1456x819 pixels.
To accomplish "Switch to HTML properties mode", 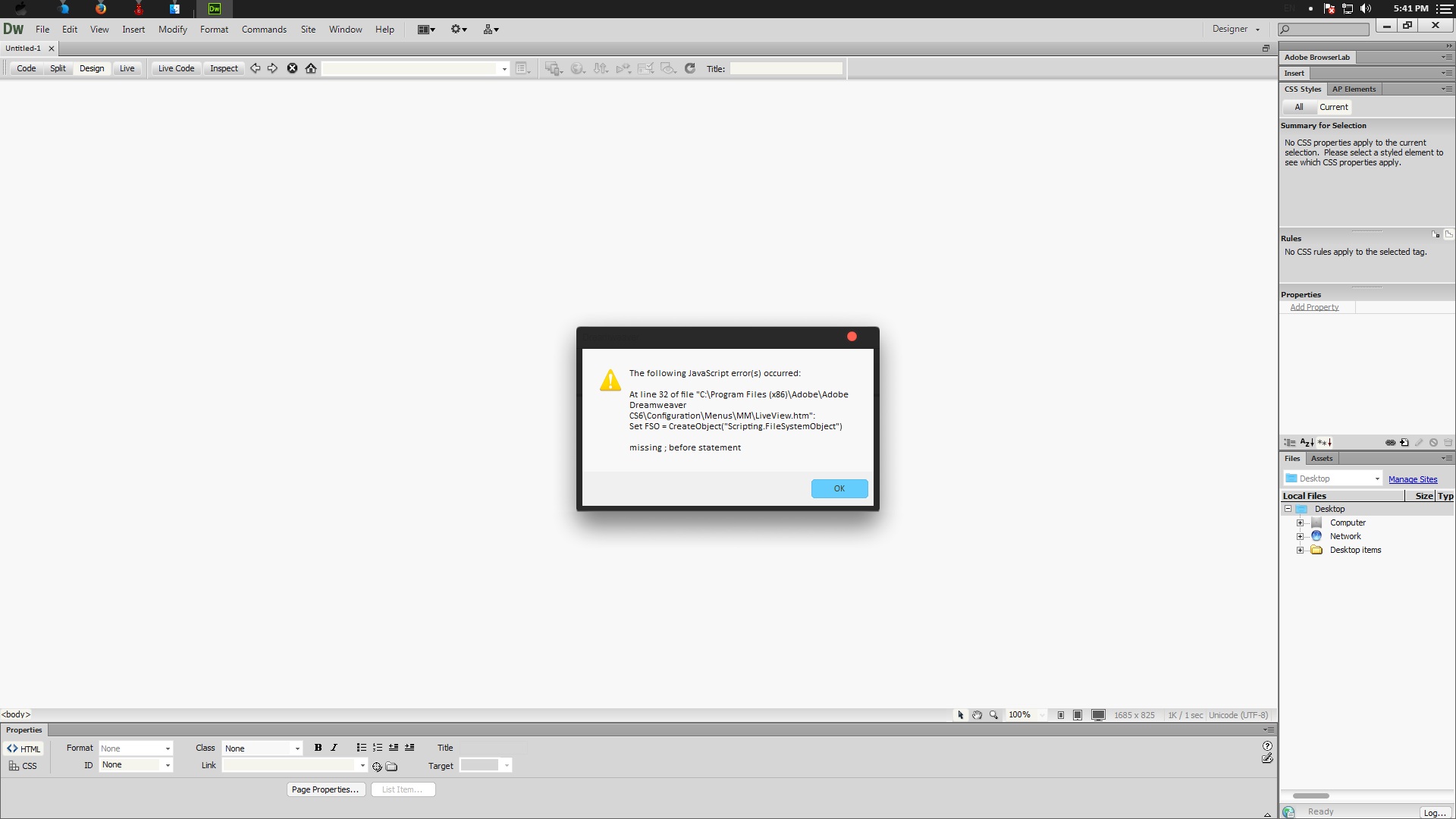I will (x=24, y=748).
